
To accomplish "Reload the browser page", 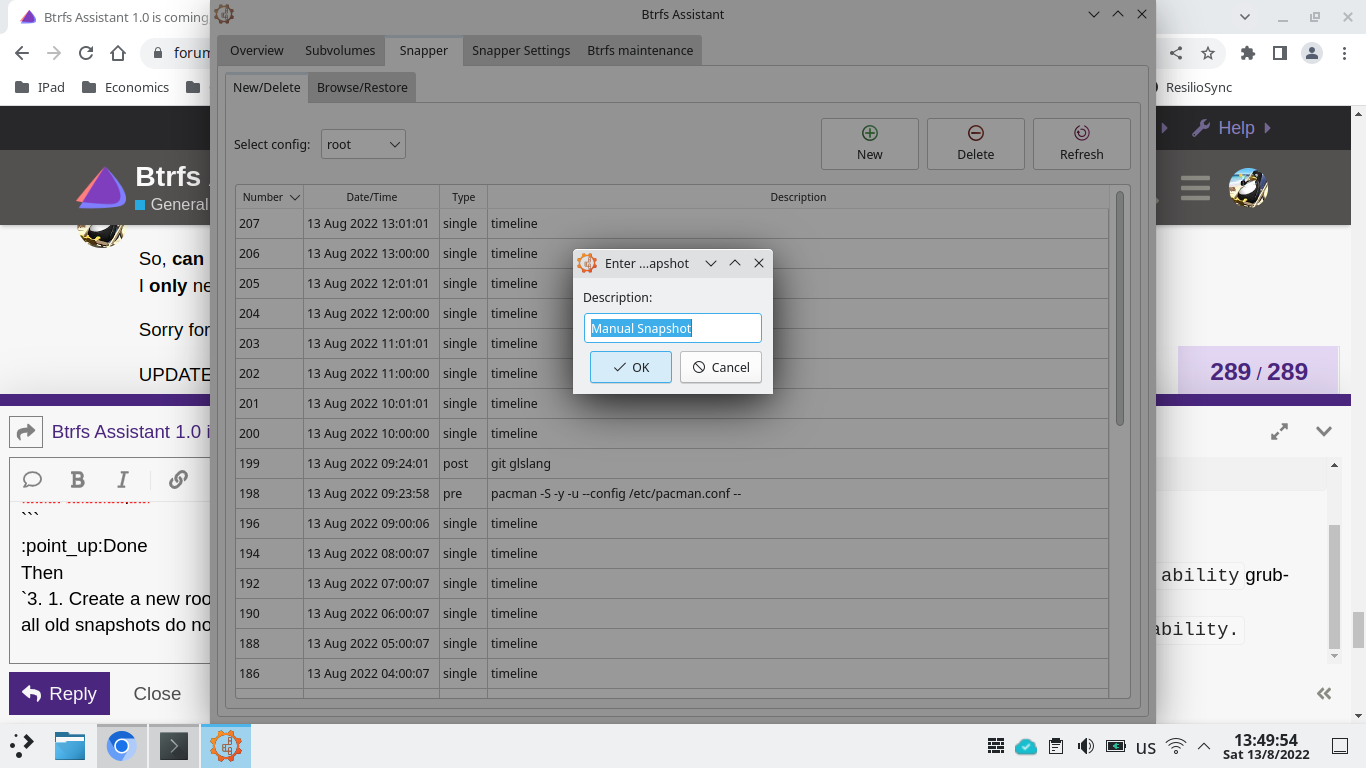I will [86, 53].
